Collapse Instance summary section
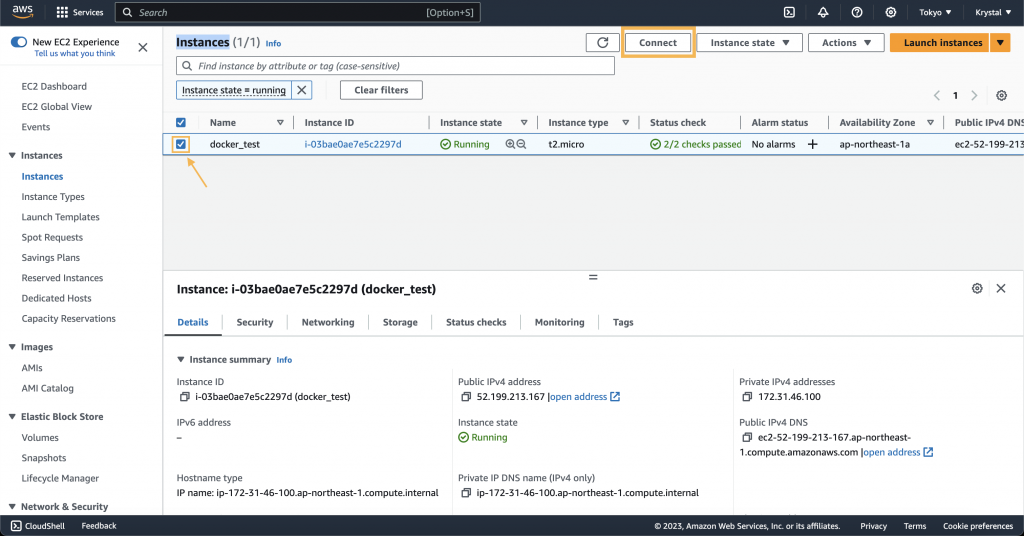Image resolution: width=1024 pixels, height=536 pixels. tap(181, 360)
